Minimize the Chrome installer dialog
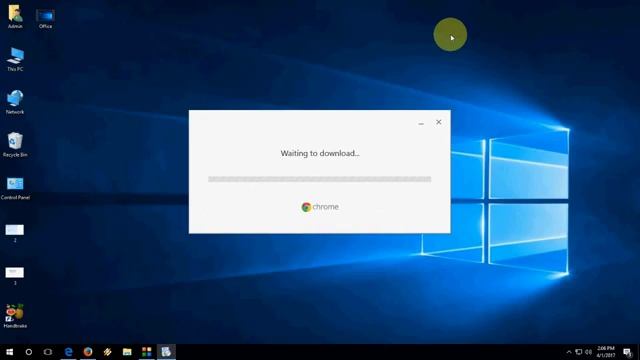The width and height of the screenshot is (640, 360). click(x=421, y=122)
